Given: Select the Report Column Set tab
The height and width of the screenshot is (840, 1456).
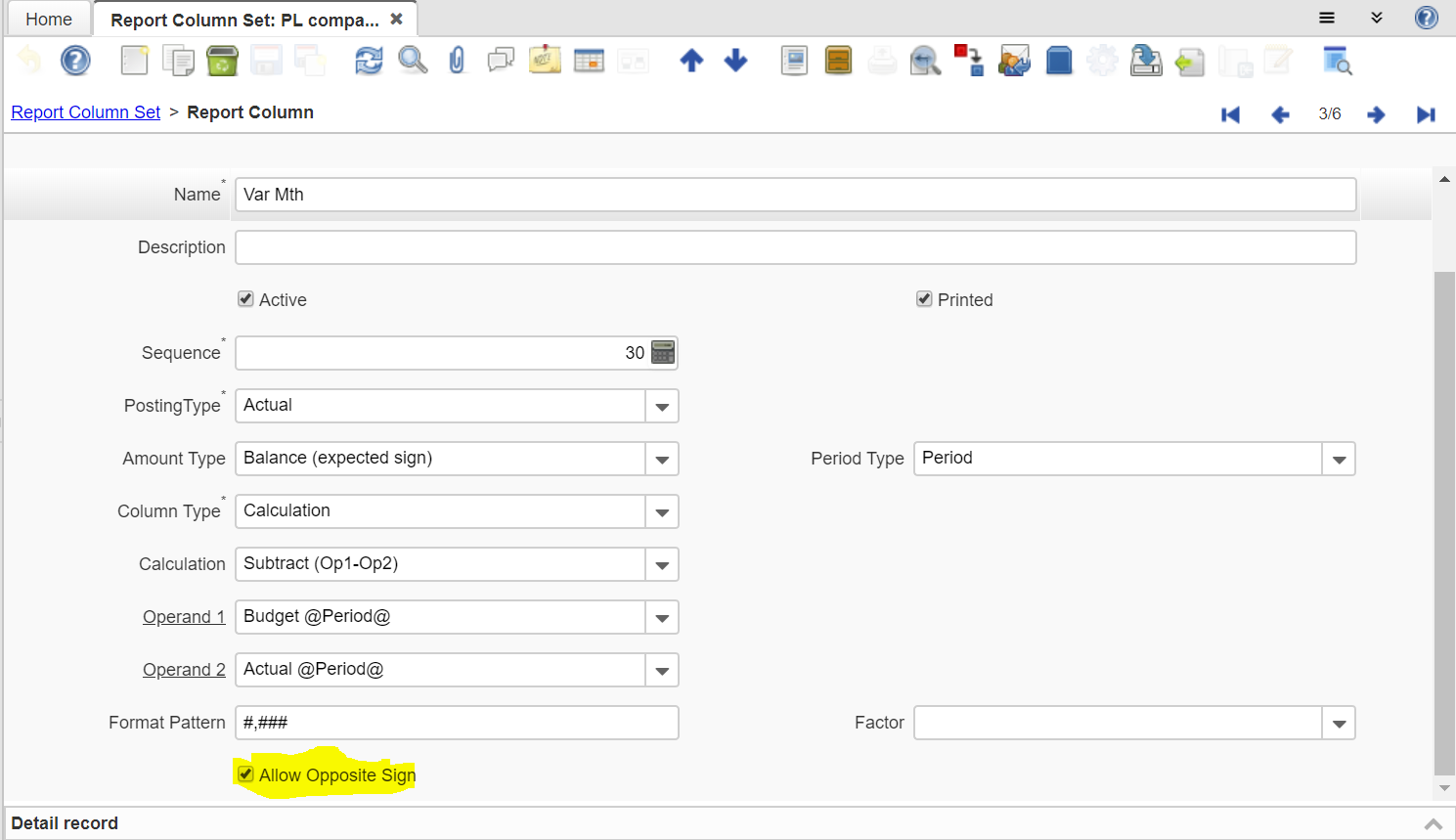Looking at the screenshot, I should [244, 20].
